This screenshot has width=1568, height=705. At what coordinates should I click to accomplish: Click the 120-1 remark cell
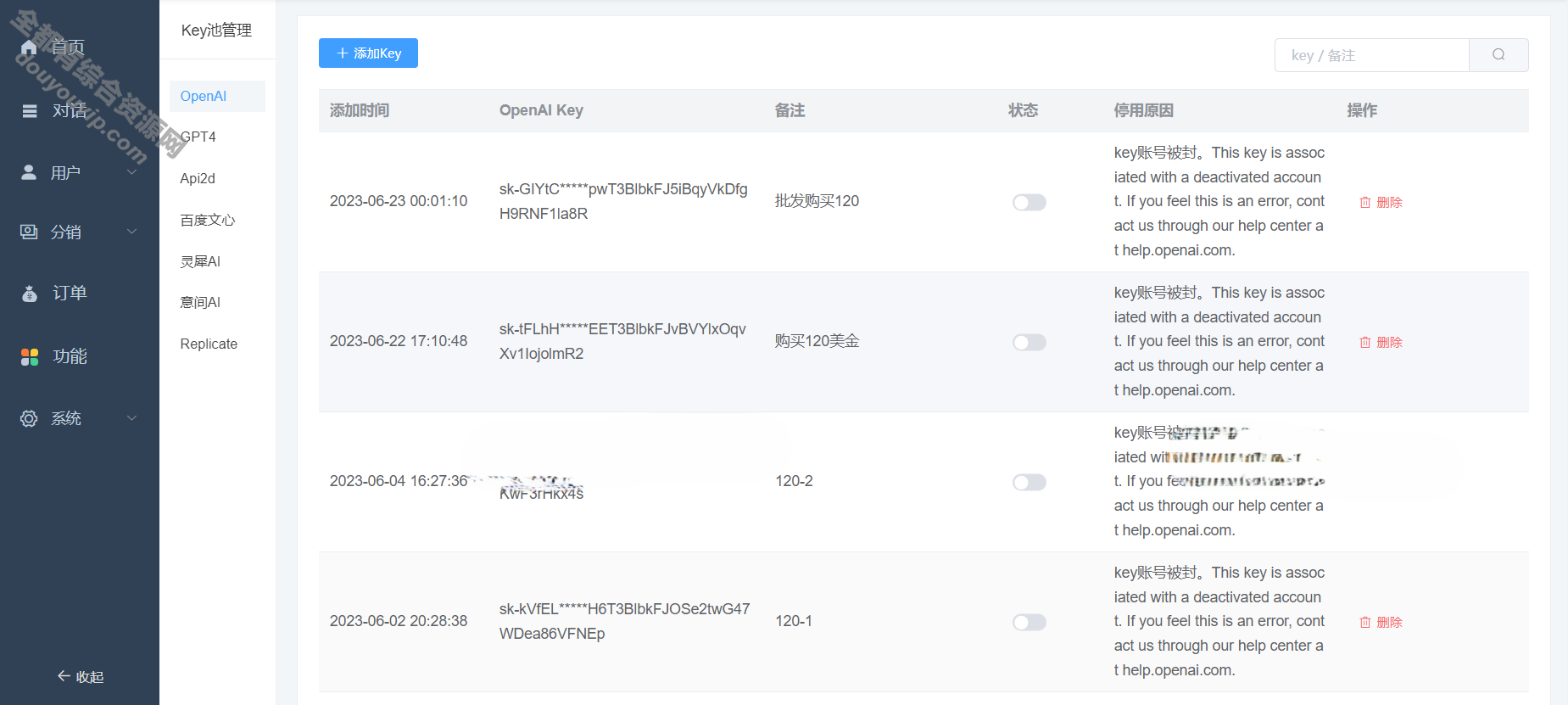coord(794,621)
